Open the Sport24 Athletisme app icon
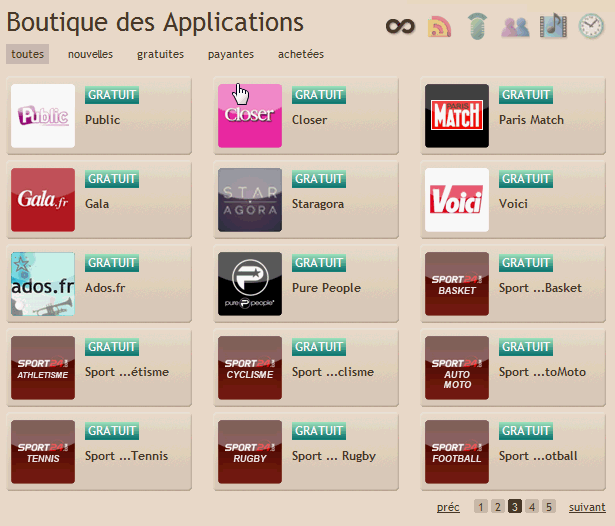 (x=43, y=368)
